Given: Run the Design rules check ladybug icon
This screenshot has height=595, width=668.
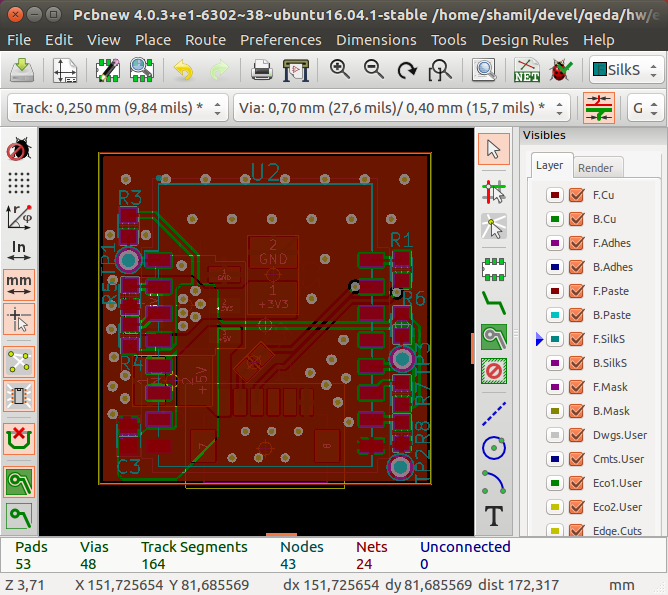Looking at the screenshot, I should 561,70.
